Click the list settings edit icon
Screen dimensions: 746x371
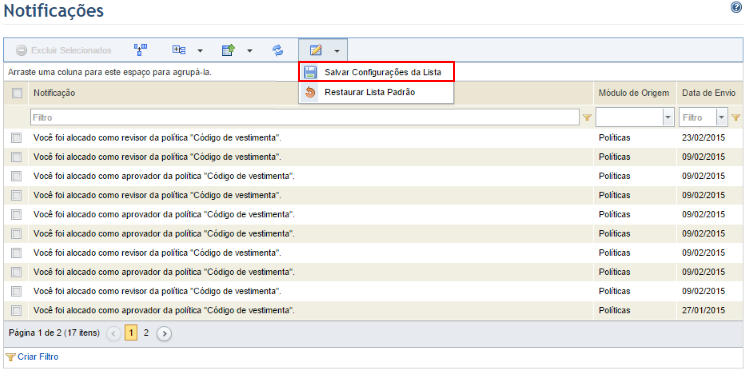coord(315,50)
